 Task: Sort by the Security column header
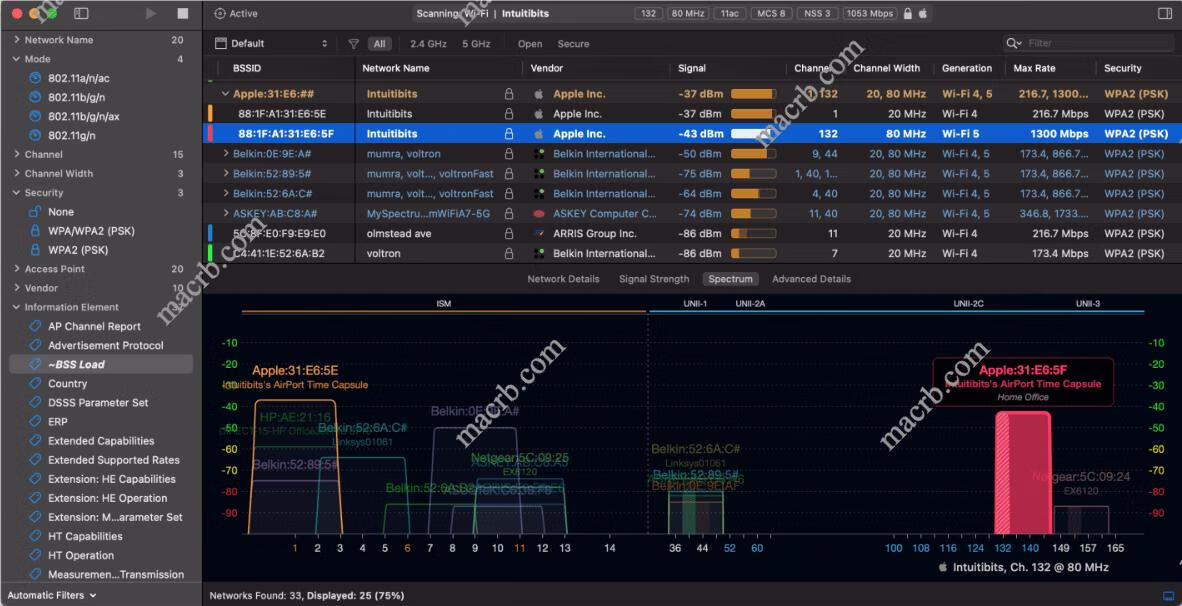(1122, 68)
